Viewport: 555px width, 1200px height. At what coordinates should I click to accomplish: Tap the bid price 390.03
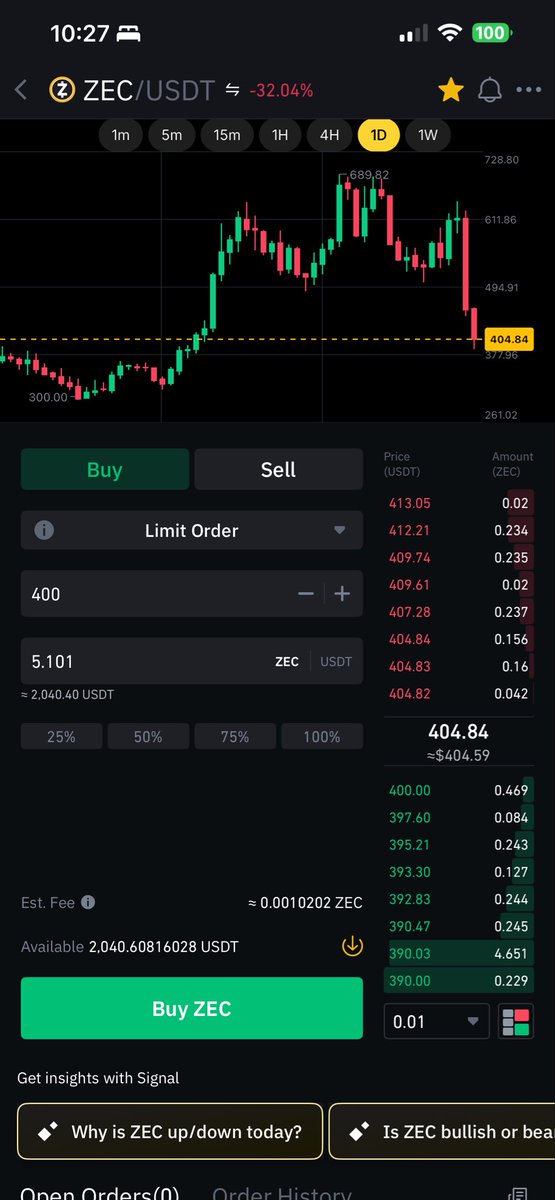point(409,953)
